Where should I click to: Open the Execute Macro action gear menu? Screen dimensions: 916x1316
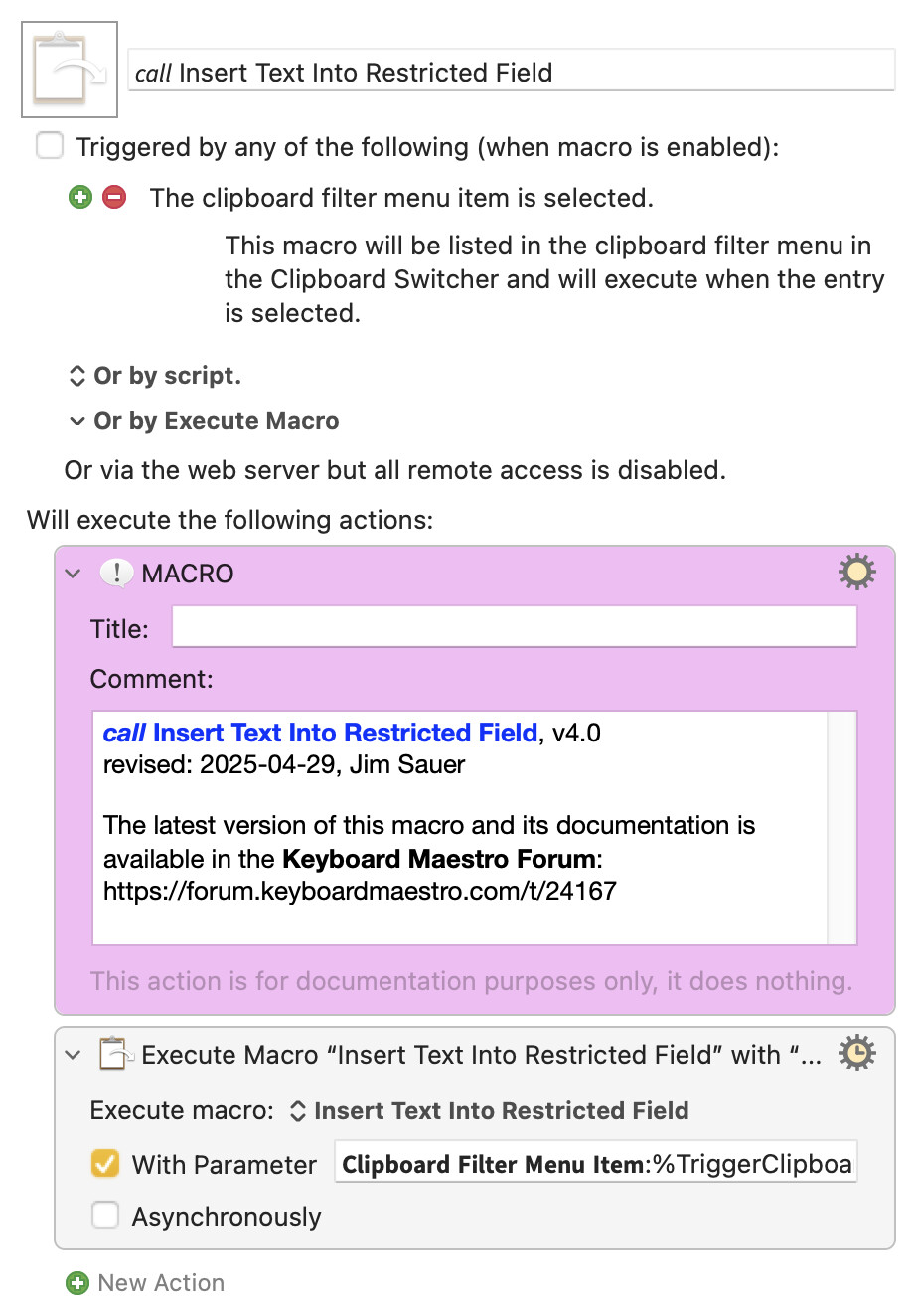point(856,1053)
